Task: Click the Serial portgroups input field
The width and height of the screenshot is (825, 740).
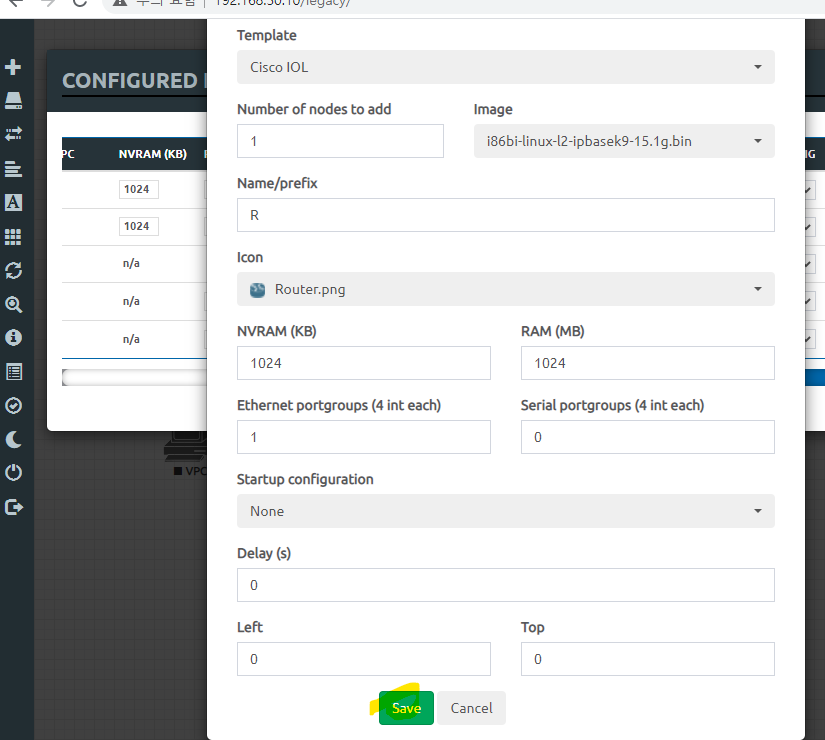Action: [648, 437]
